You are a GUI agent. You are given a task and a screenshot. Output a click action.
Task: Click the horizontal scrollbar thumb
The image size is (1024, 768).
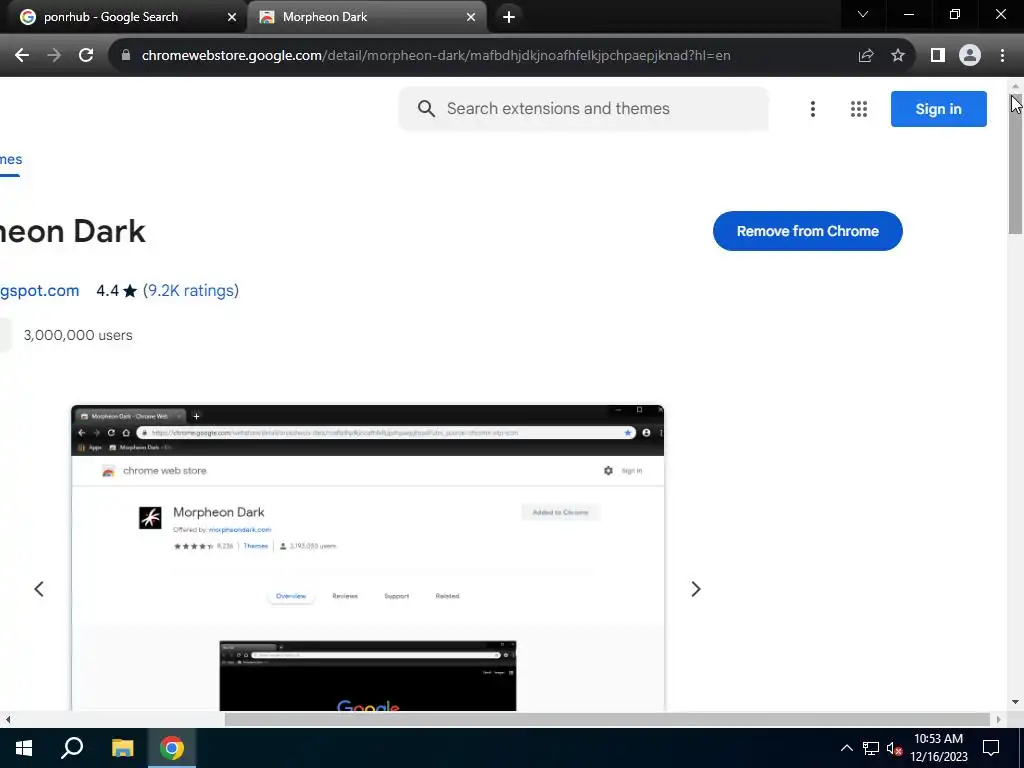[x=607, y=720]
